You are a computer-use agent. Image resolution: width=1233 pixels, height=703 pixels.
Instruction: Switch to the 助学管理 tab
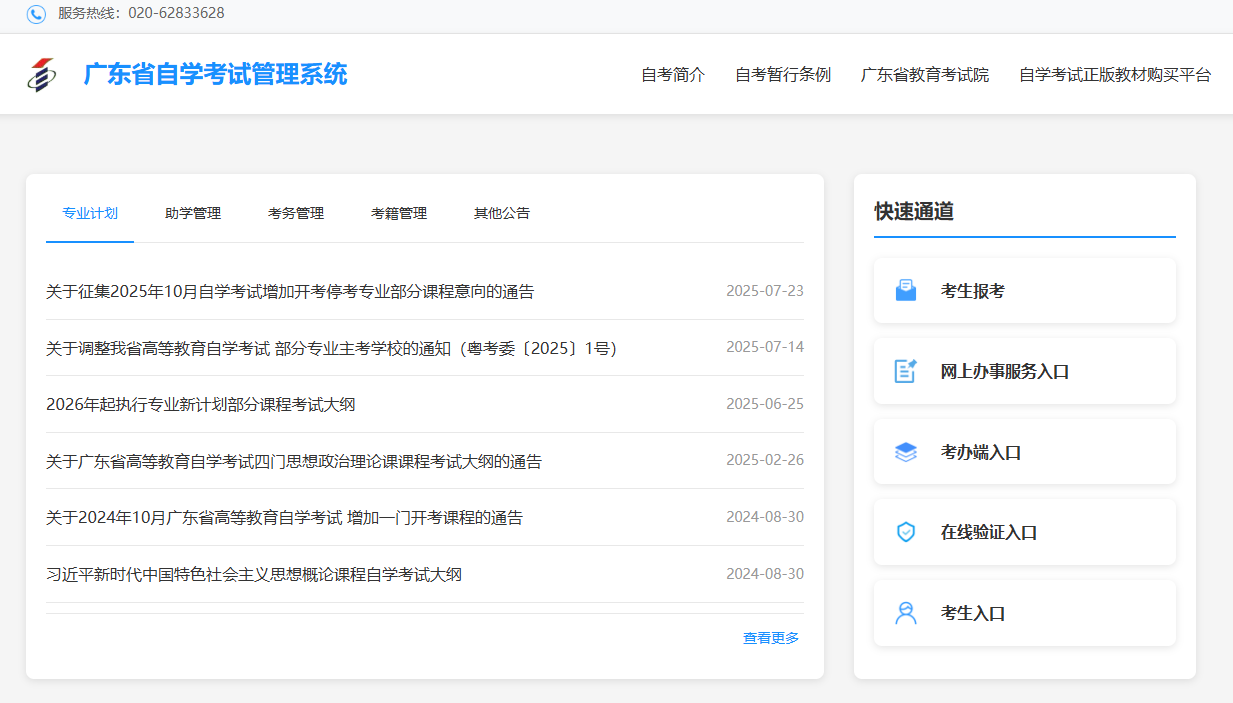tap(193, 213)
